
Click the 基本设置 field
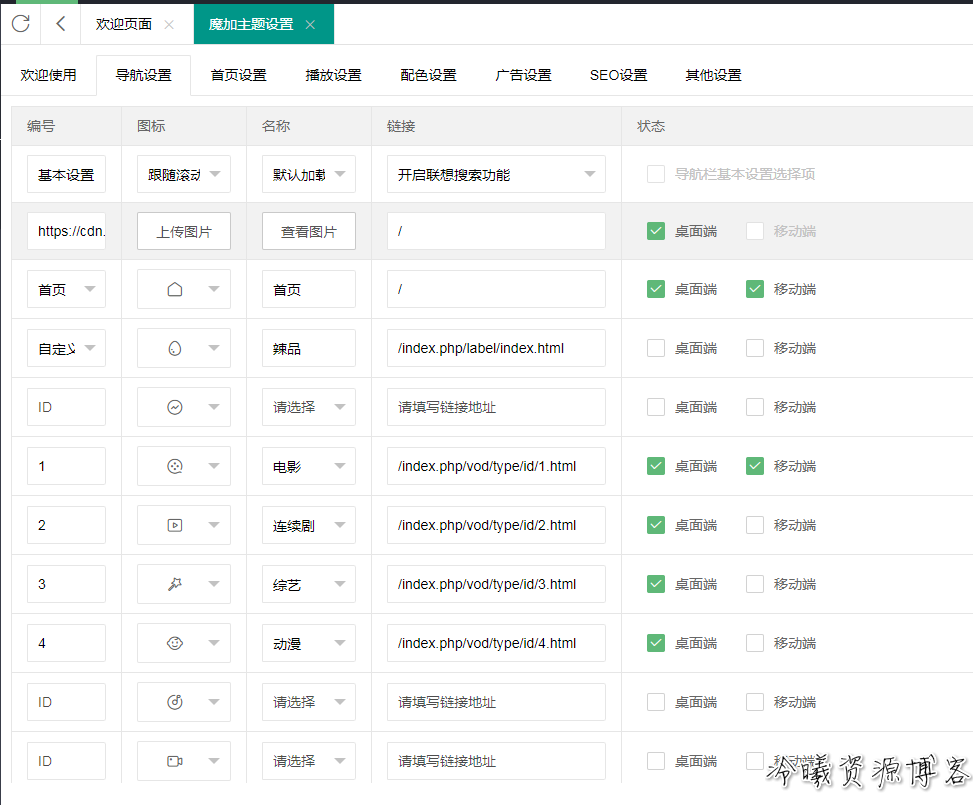(x=66, y=174)
